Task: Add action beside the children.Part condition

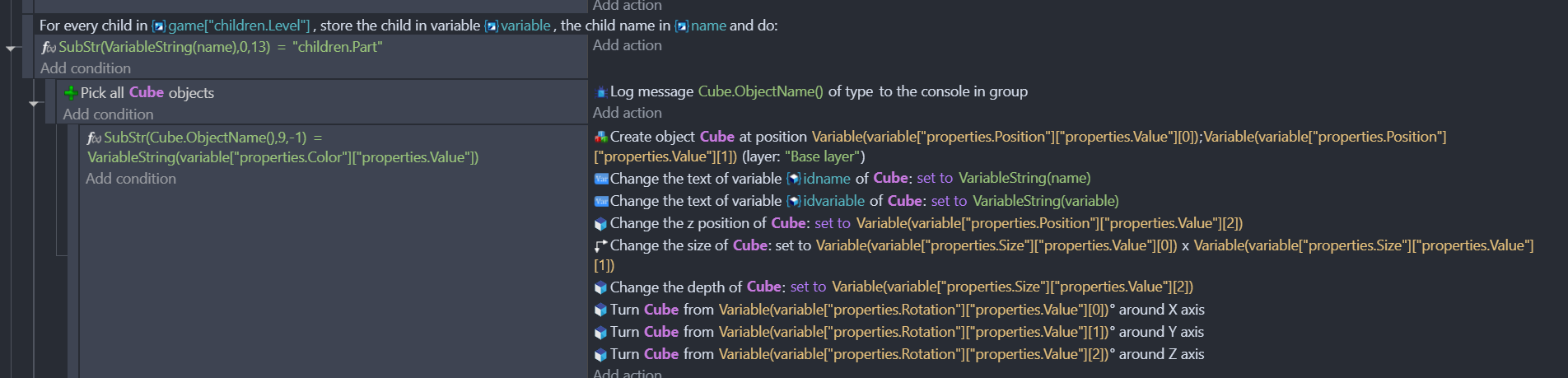Action: pos(628,45)
